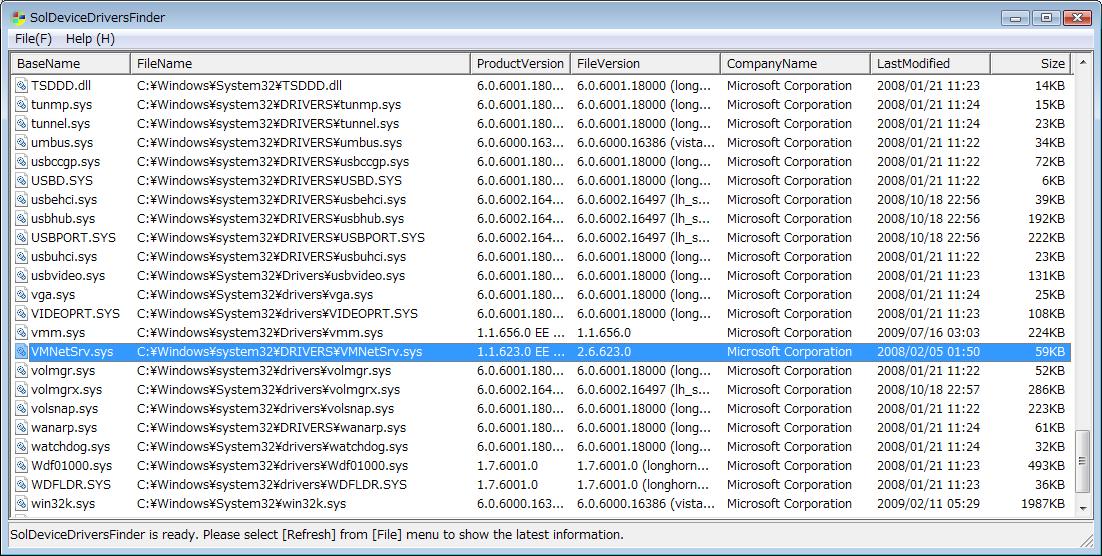Select the umbus.sys entry
Screen dimensions: 1102x556
pyautogui.click(x=62, y=143)
